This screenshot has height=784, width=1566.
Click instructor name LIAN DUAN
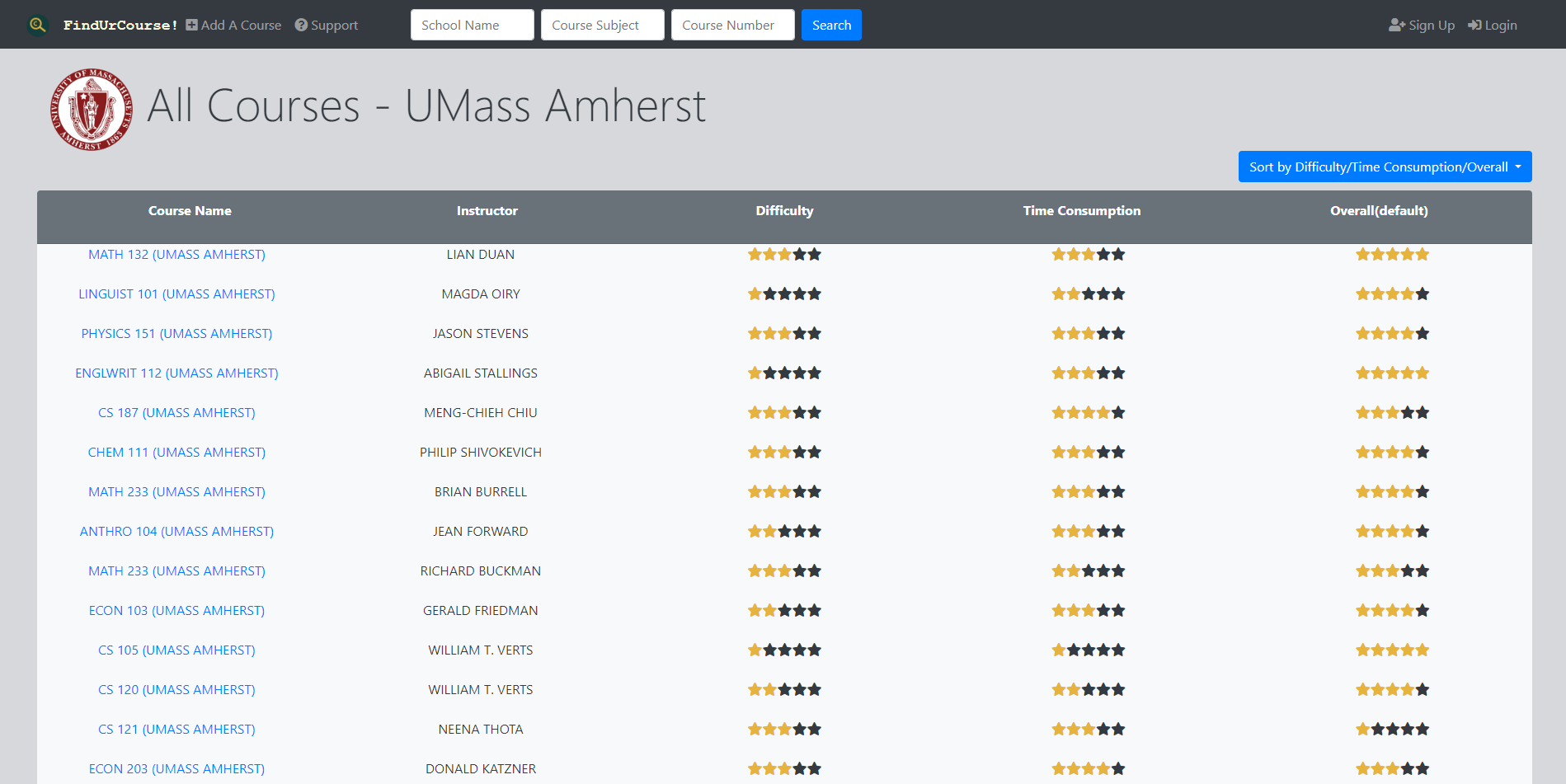[481, 255]
